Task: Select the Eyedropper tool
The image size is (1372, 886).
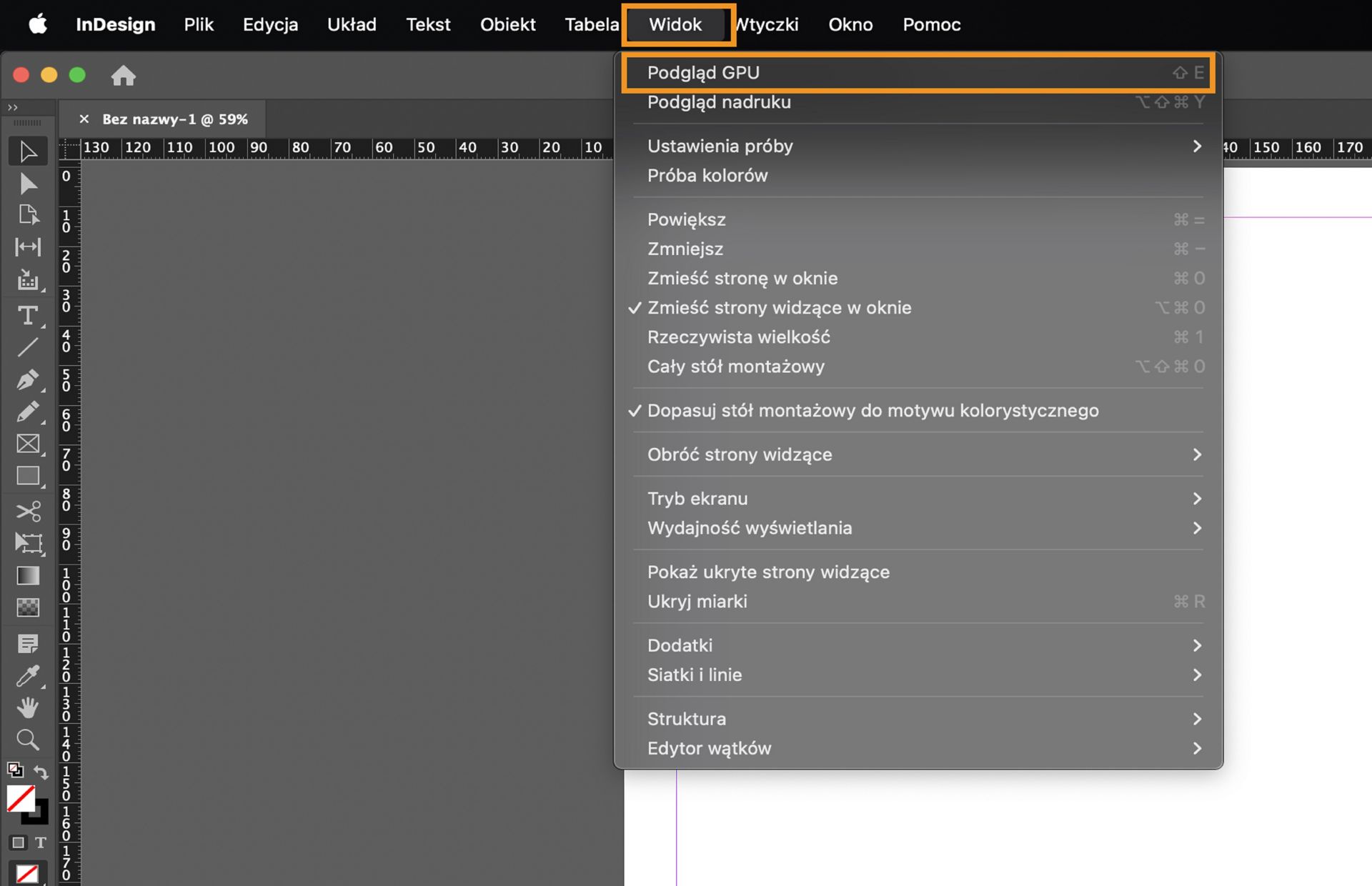Action: click(x=27, y=675)
